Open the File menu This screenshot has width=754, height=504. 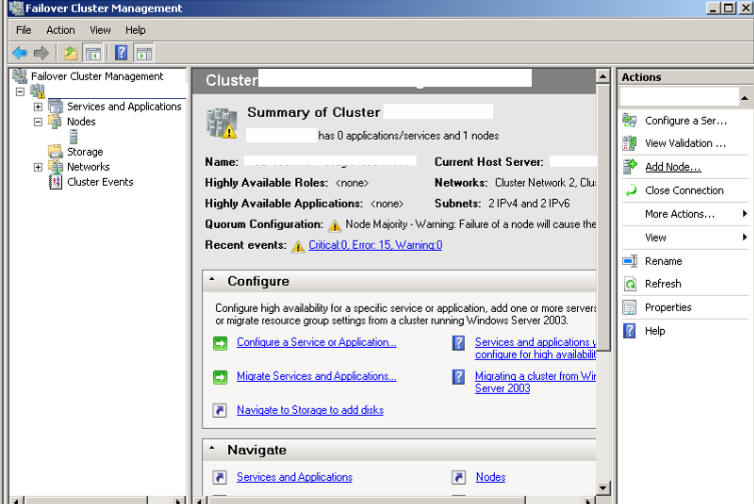[x=24, y=30]
